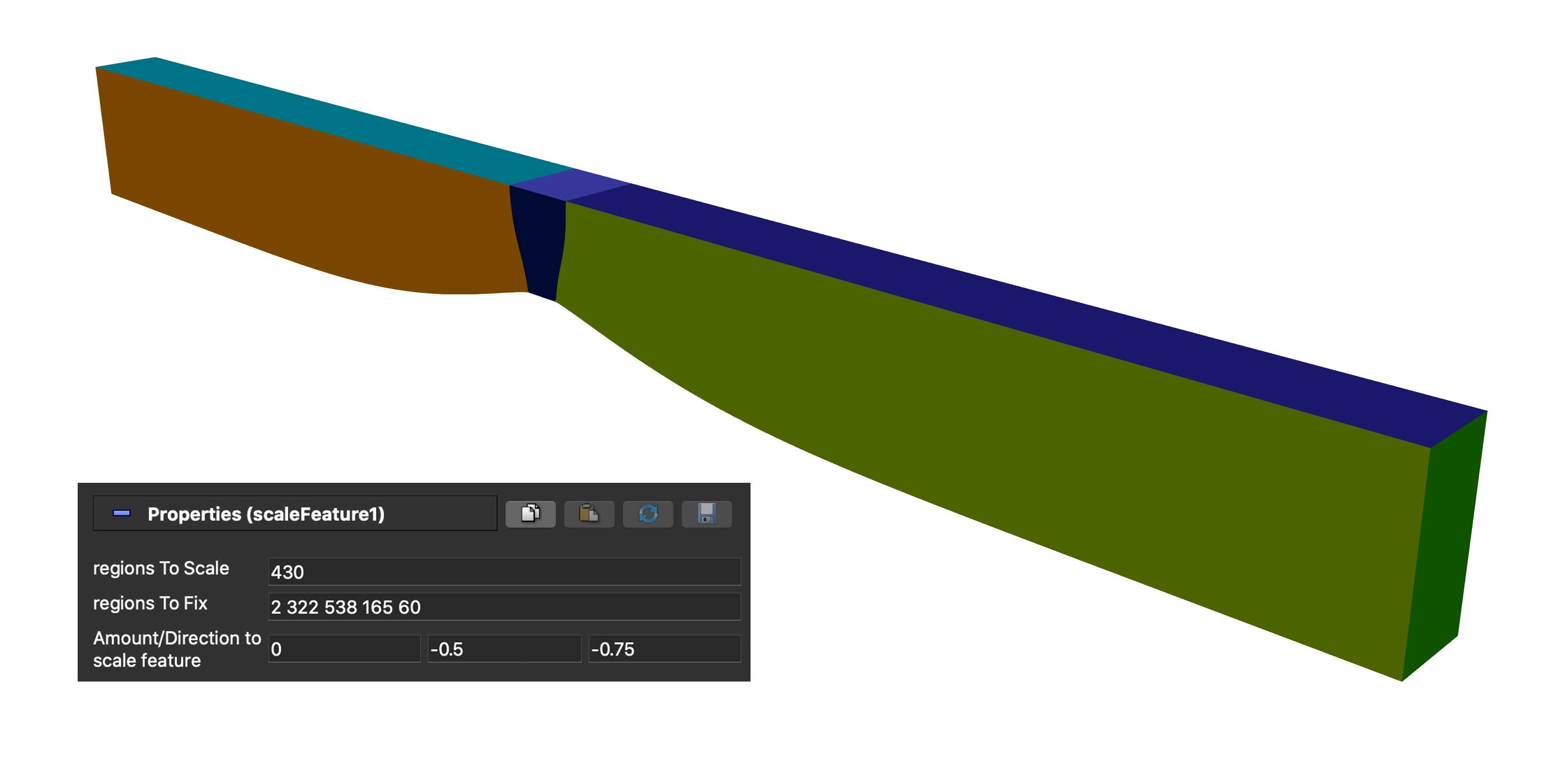
Task: Click the paste properties icon
Action: click(588, 514)
